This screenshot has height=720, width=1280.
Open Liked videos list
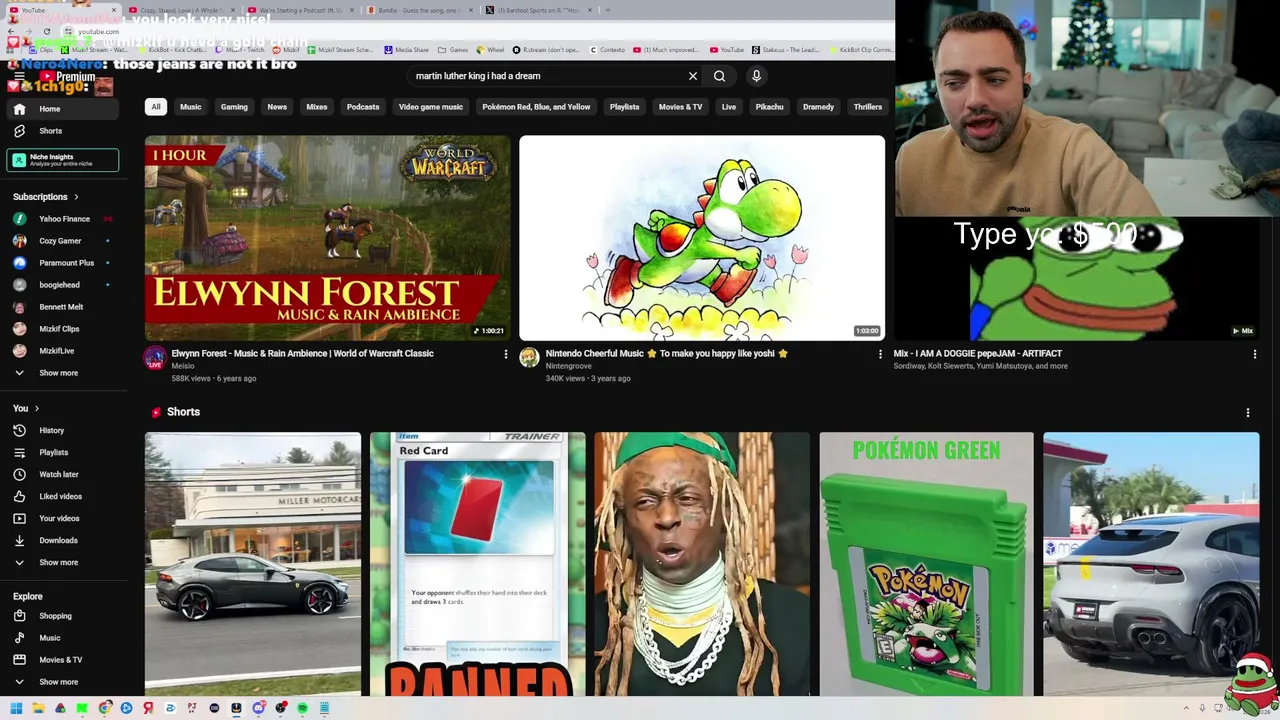tap(62, 496)
